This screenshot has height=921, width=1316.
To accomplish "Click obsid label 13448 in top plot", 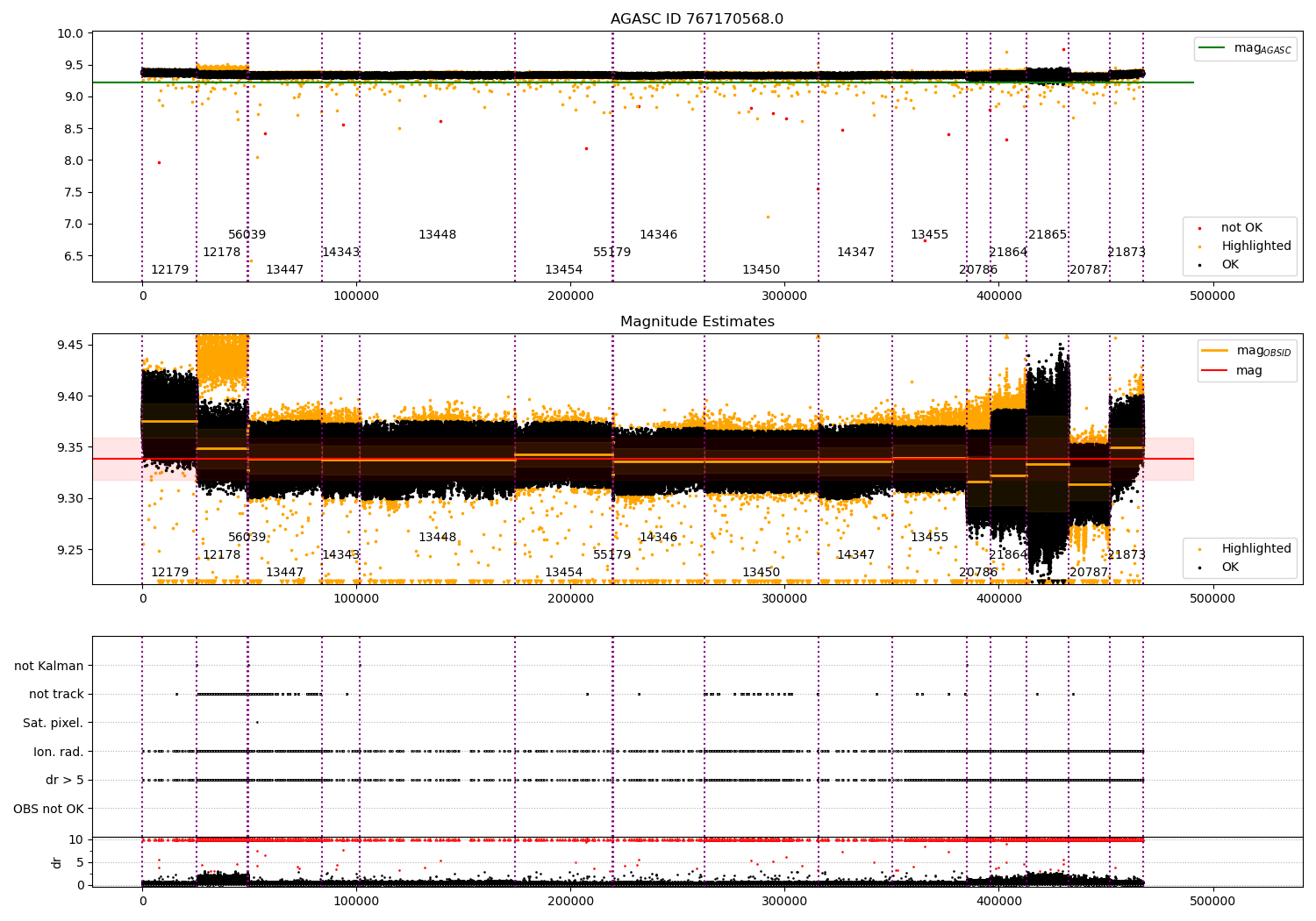I will (x=437, y=235).
